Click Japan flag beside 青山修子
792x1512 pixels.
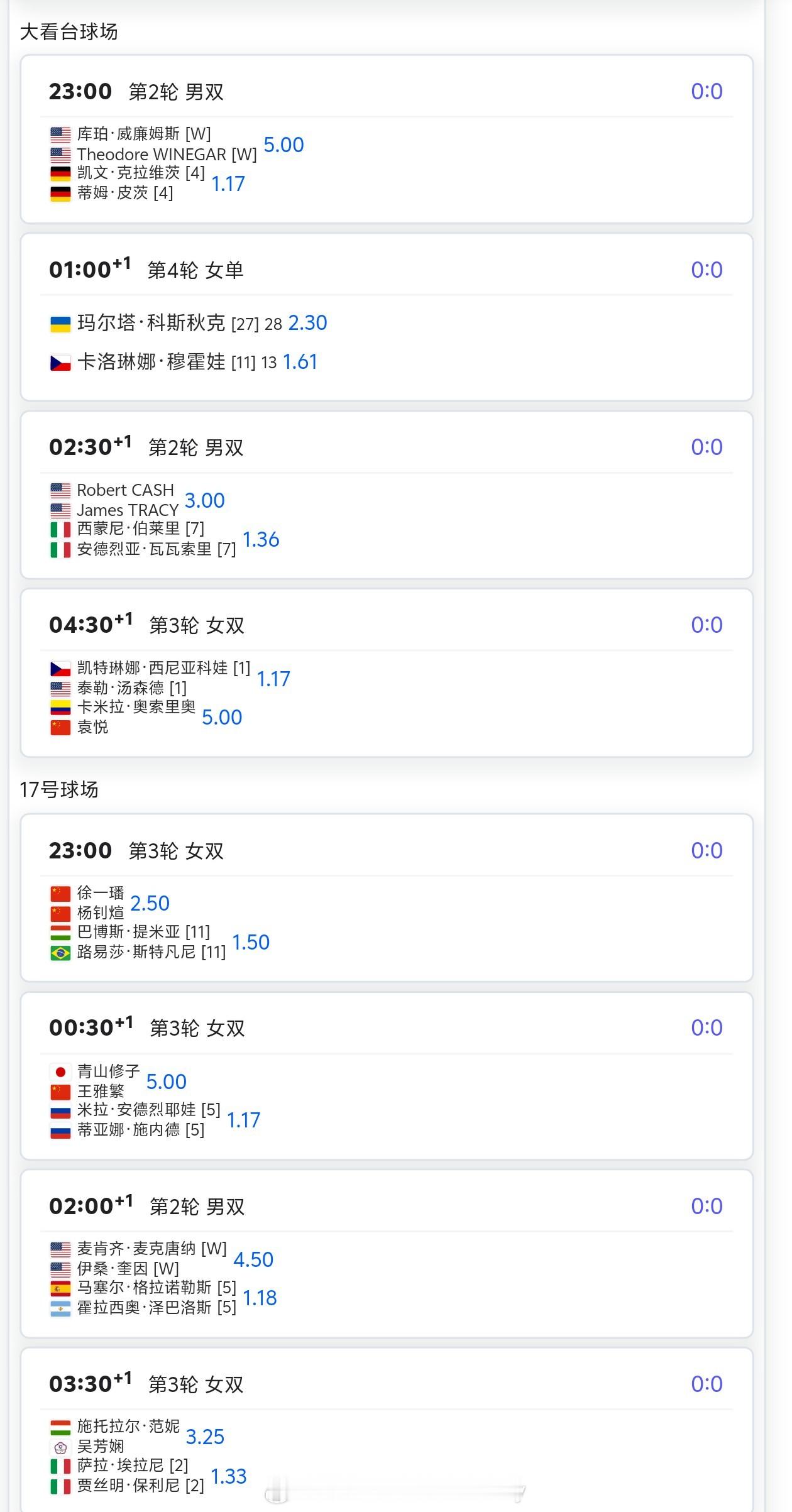pos(60,1072)
